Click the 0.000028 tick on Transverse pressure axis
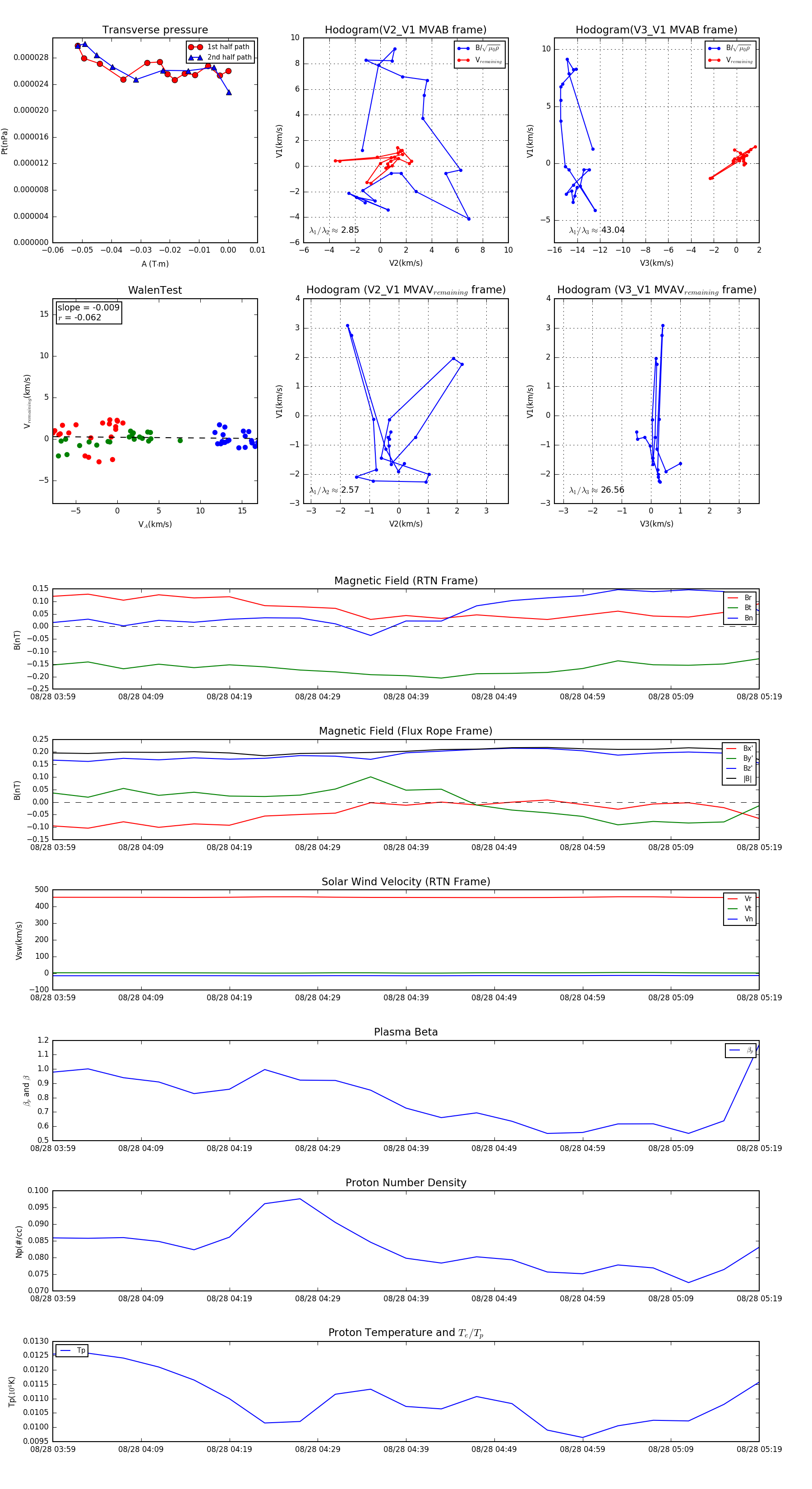This screenshot has width=812, height=1489. [31, 57]
